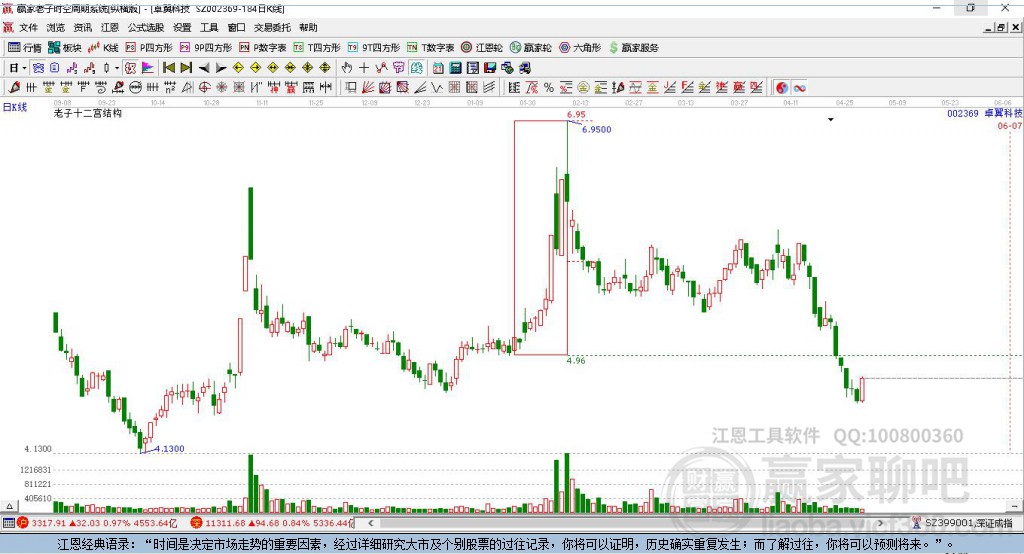1024x554 pixels.
Task: Click the small black triangle in chart
Action: (831, 120)
